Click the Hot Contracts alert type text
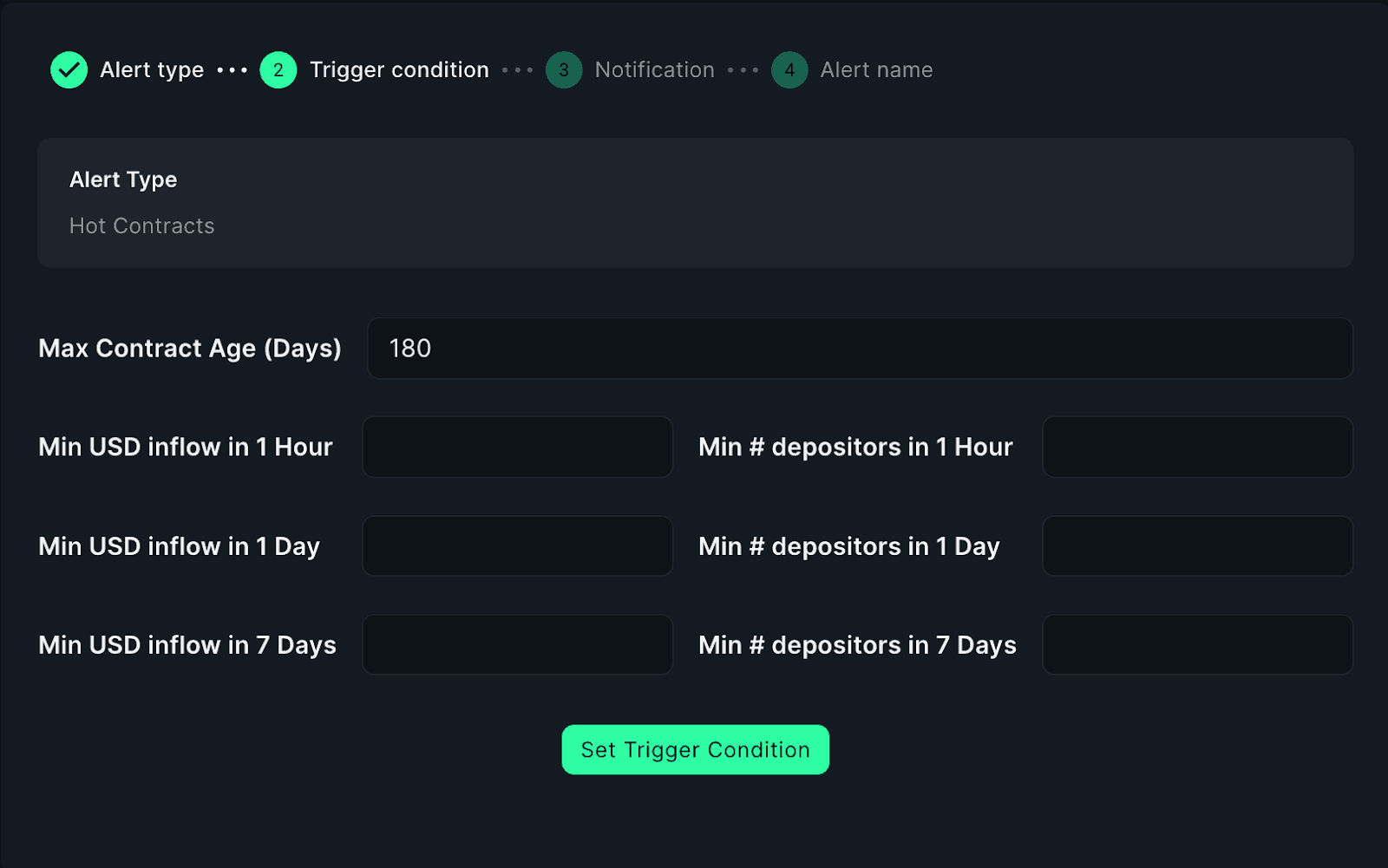The image size is (1388, 868). [142, 226]
